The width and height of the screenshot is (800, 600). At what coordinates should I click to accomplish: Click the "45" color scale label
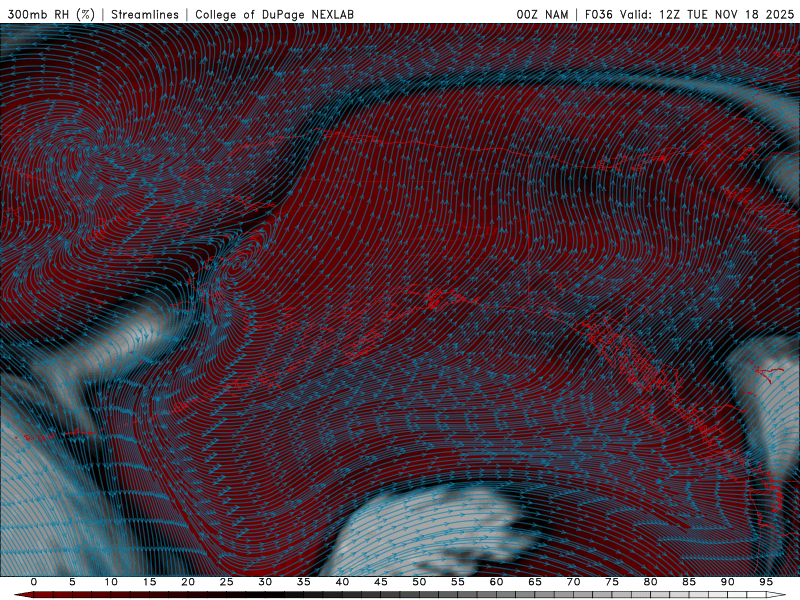tap(381, 582)
